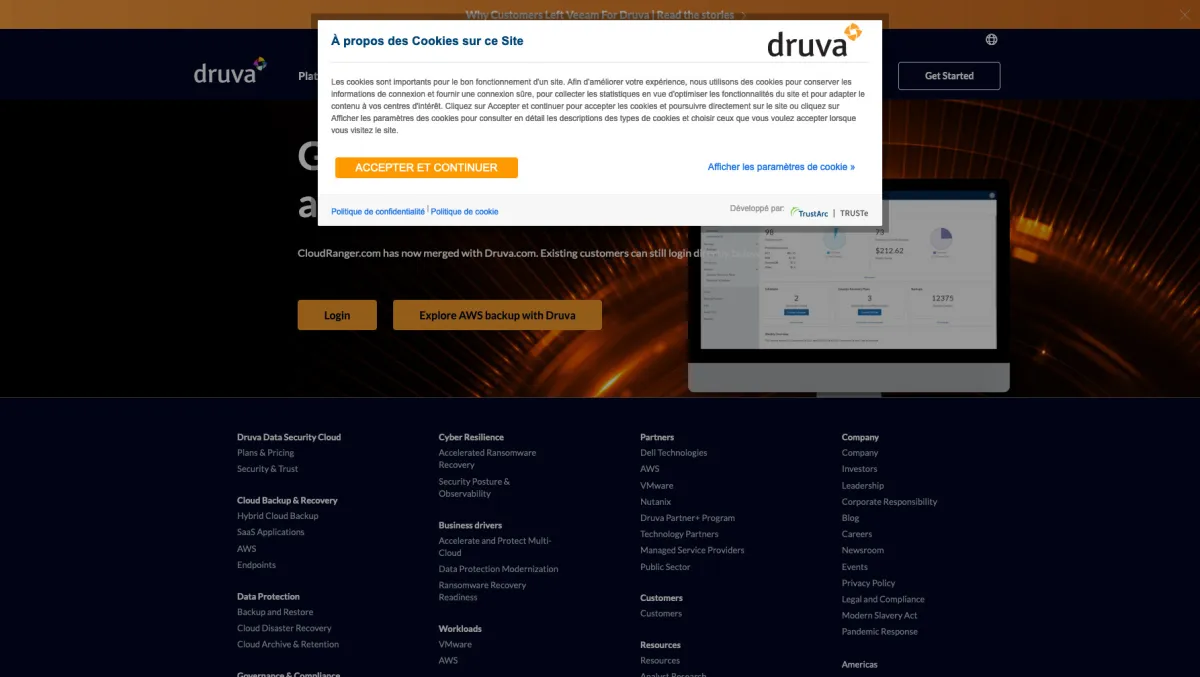This screenshot has height=677, width=1200.
Task: Open Newsroom footer link
Action: (x=862, y=550)
